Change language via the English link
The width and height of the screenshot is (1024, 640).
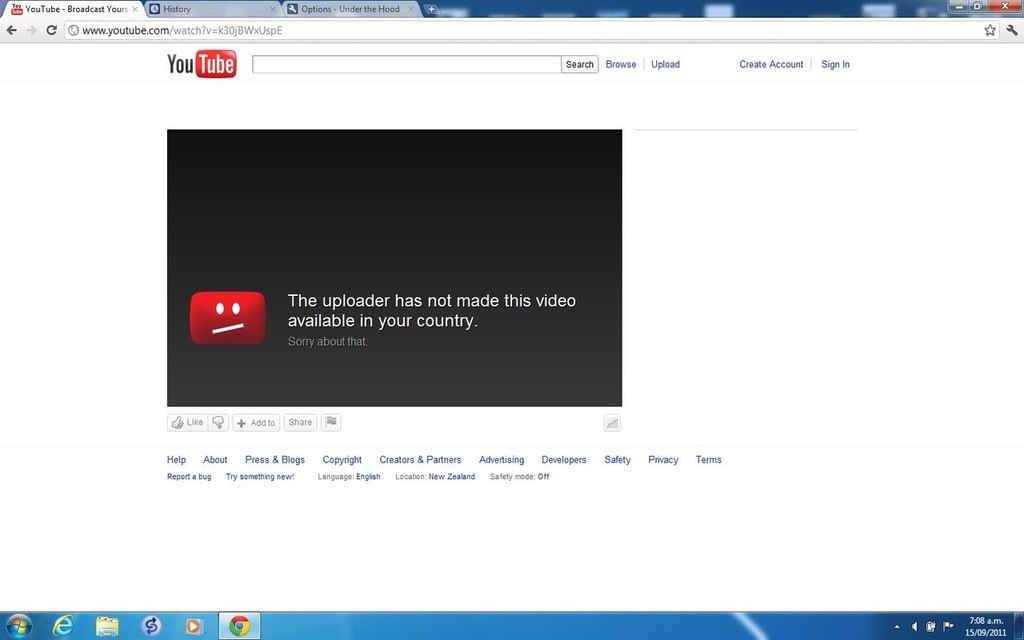368,477
